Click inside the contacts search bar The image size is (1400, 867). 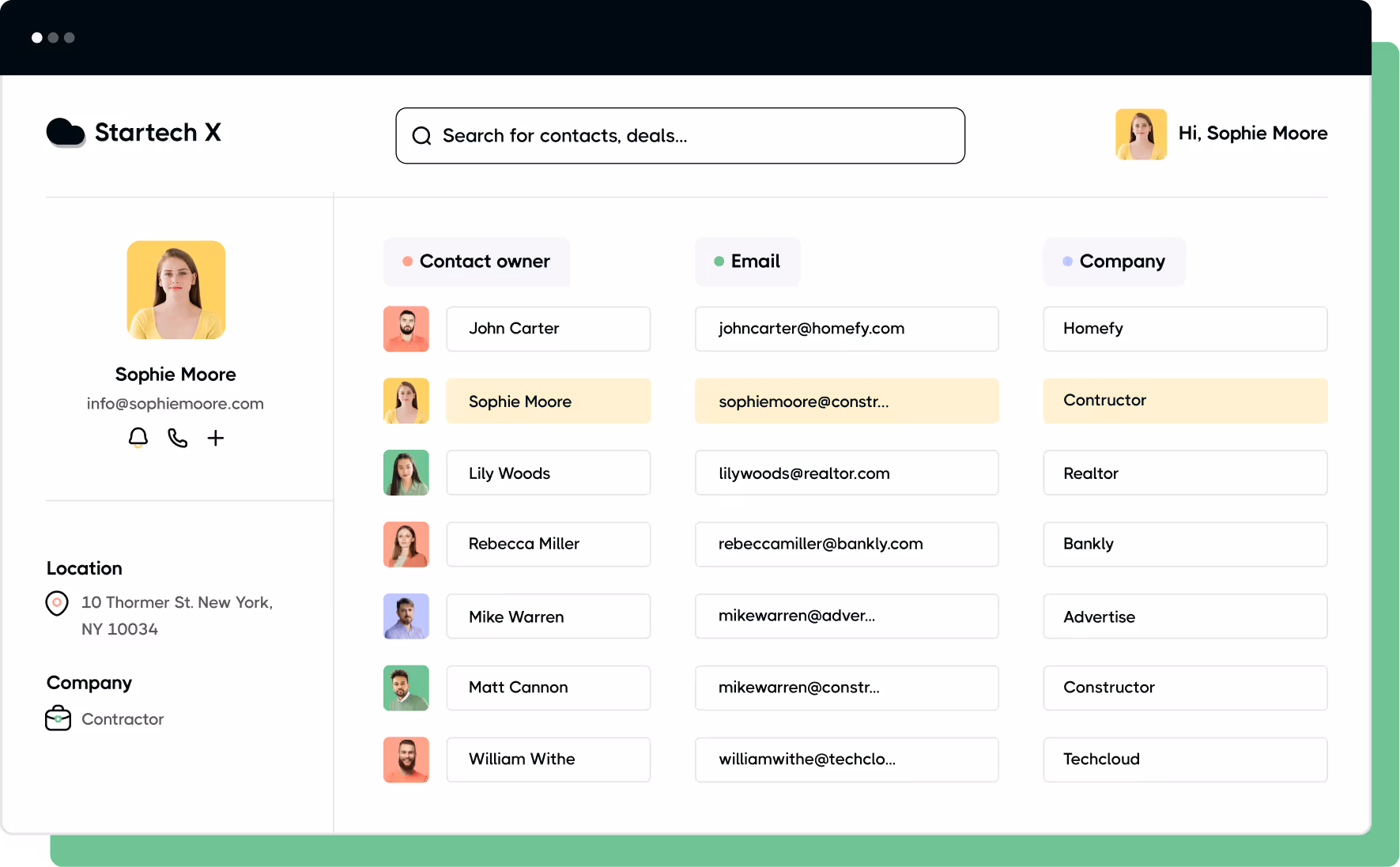click(680, 135)
